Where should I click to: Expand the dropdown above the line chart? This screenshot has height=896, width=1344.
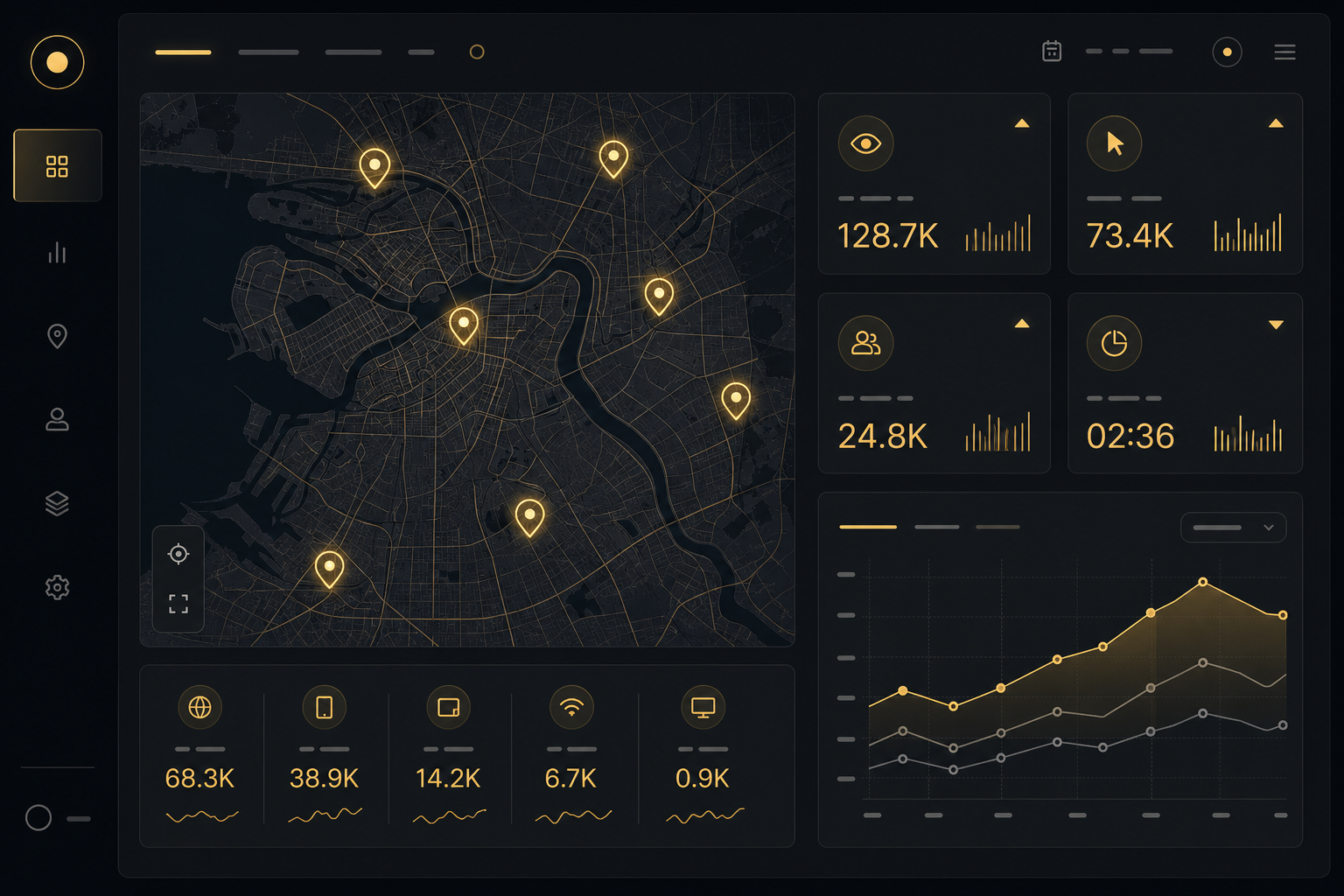coord(1233,528)
